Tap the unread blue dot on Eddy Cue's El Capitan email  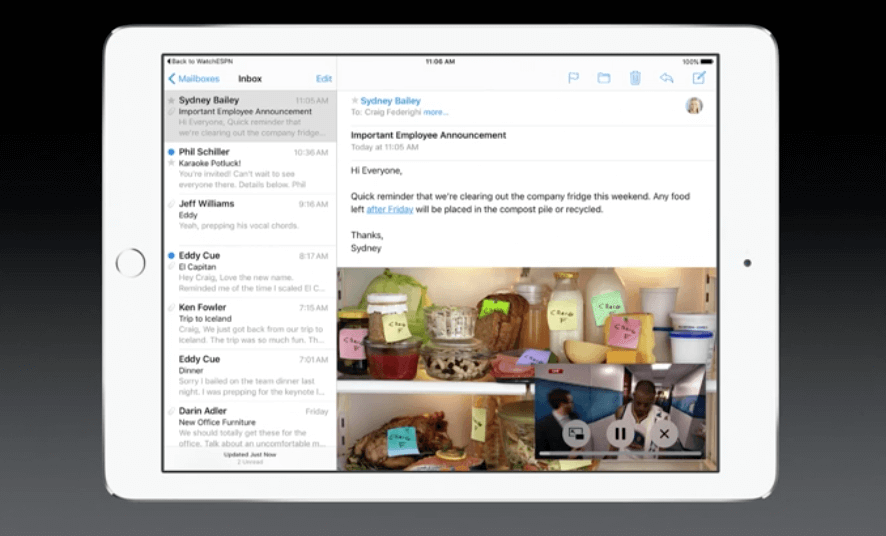coord(171,255)
